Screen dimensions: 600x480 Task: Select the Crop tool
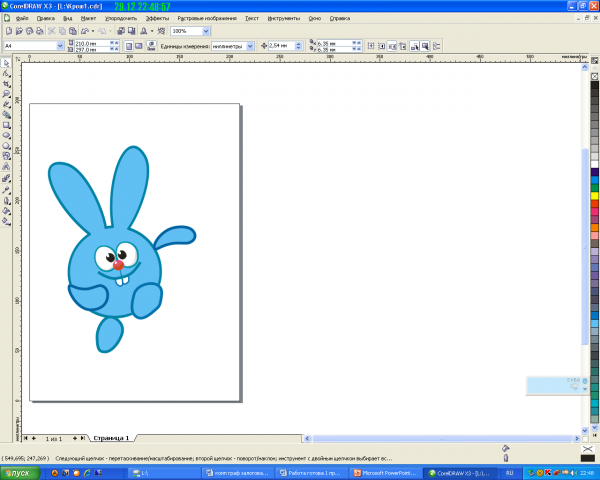(6, 83)
